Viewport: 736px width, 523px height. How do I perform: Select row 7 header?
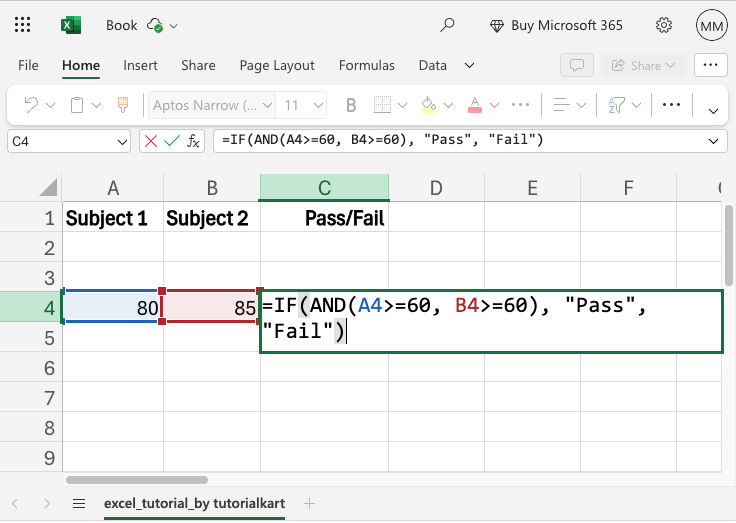pyautogui.click(x=31, y=398)
